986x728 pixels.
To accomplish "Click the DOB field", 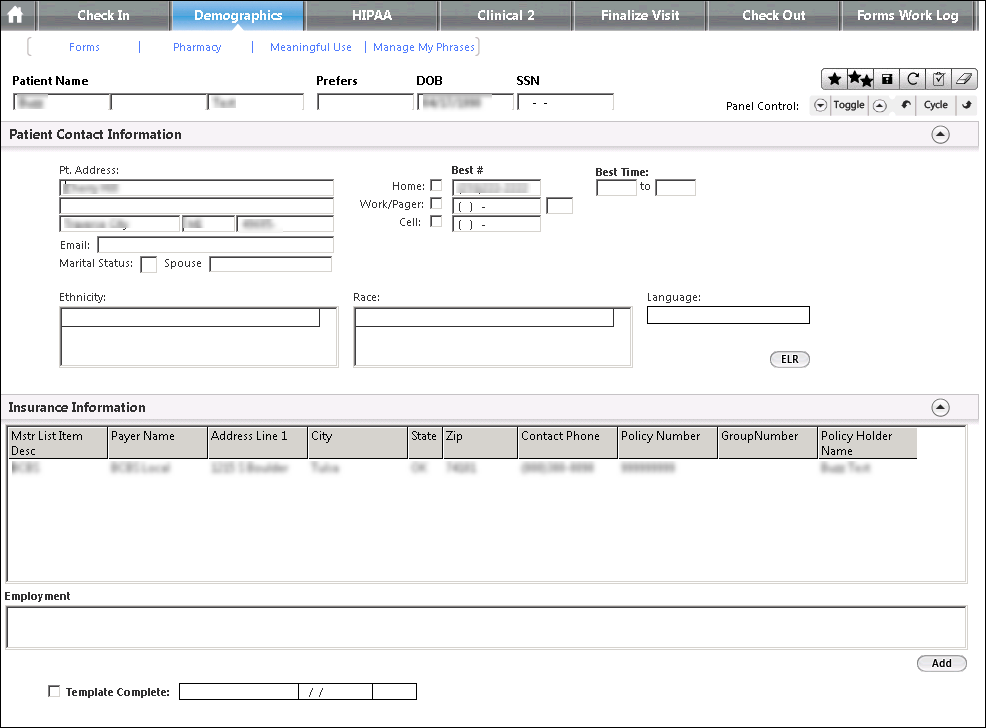I will (465, 102).
